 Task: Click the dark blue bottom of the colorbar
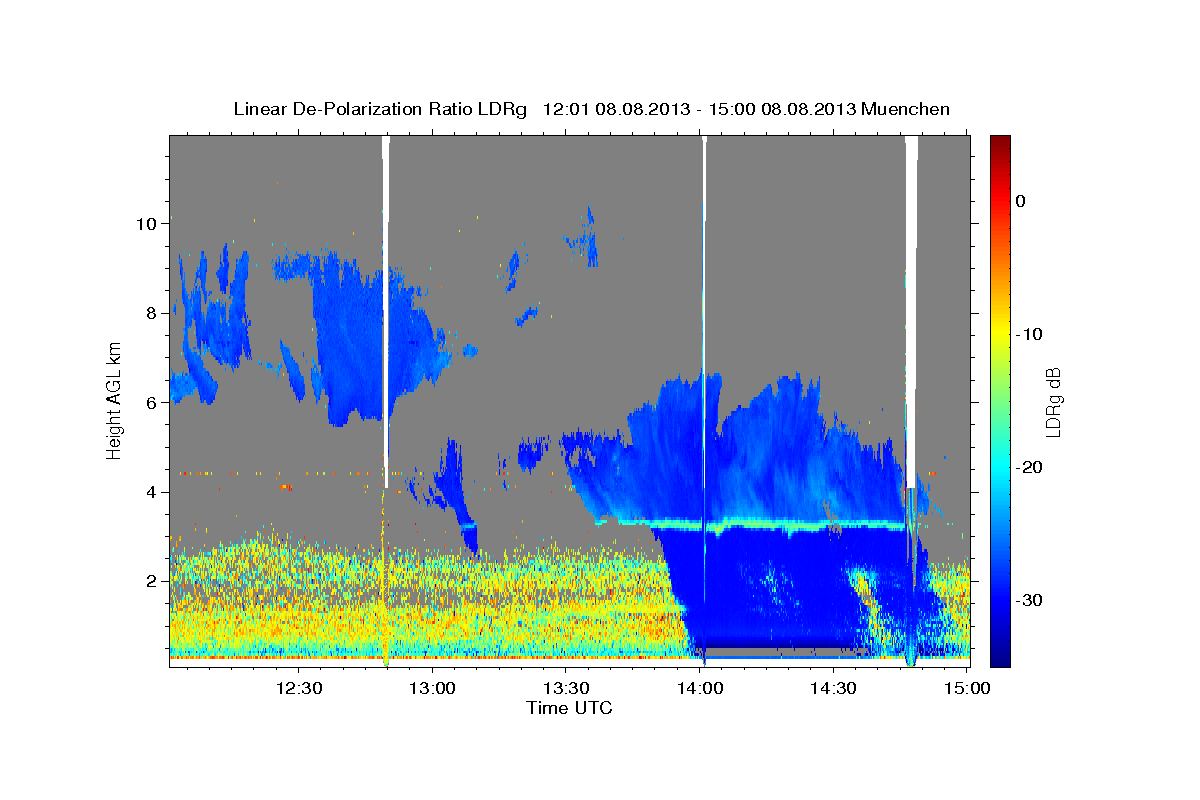click(1000, 655)
